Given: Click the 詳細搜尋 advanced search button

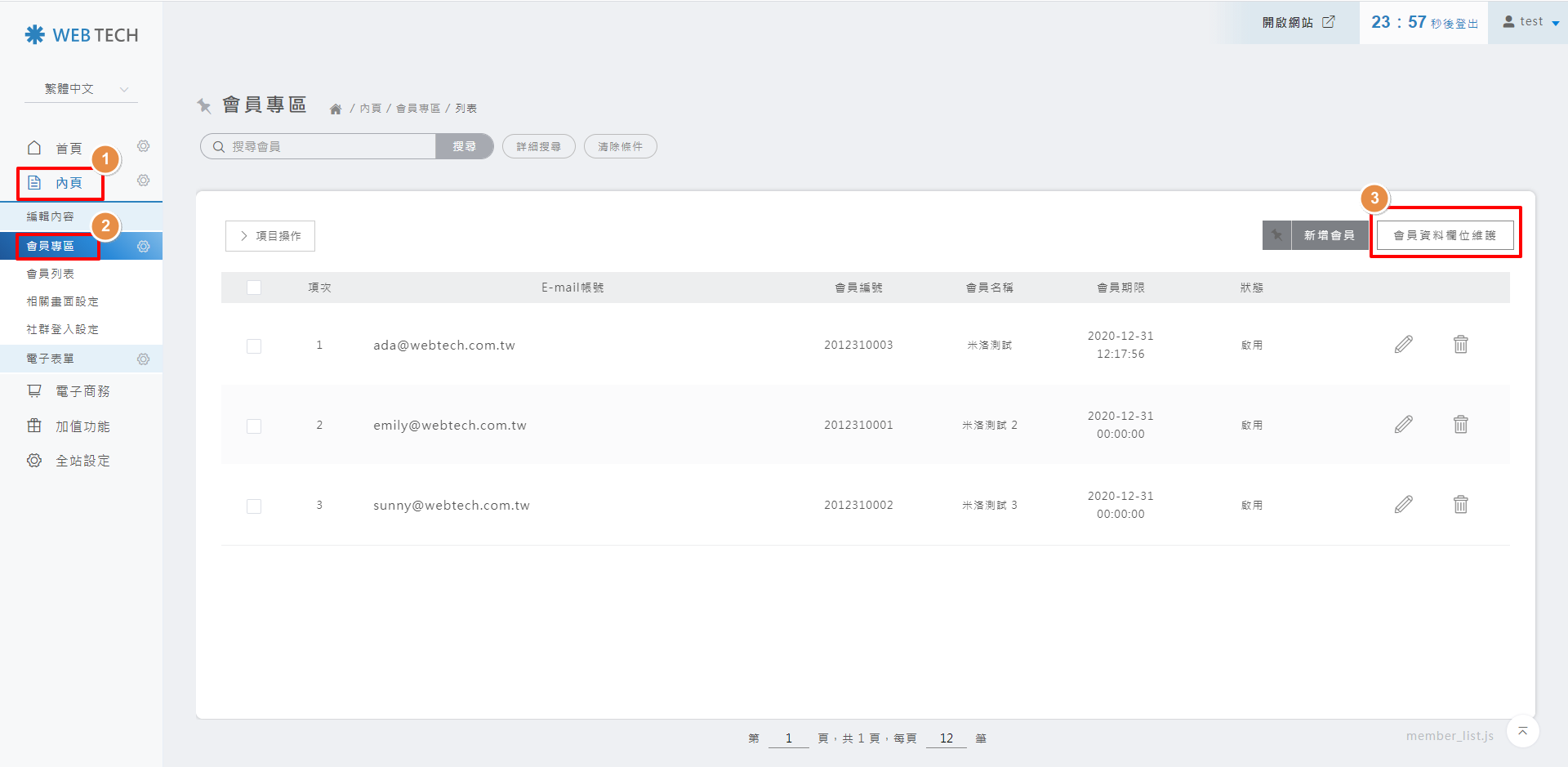Looking at the screenshot, I should tap(539, 147).
